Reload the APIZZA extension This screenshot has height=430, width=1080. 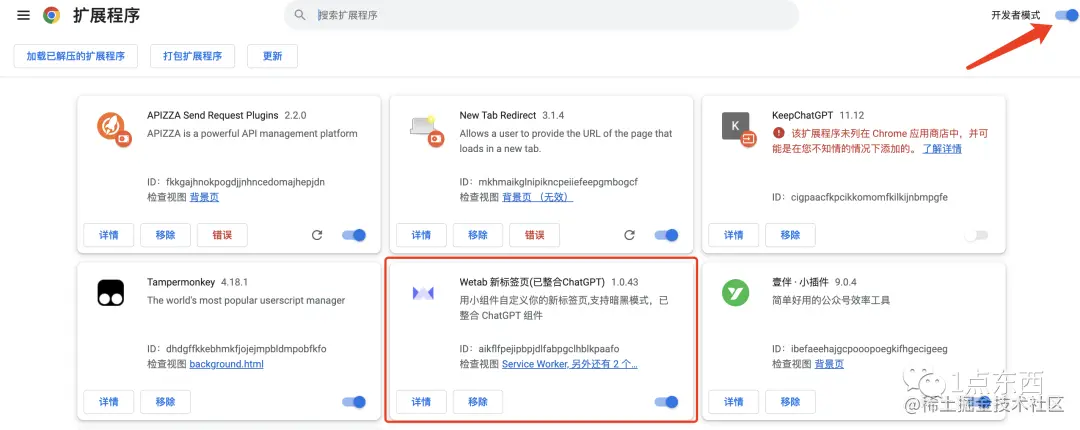pyautogui.click(x=317, y=235)
